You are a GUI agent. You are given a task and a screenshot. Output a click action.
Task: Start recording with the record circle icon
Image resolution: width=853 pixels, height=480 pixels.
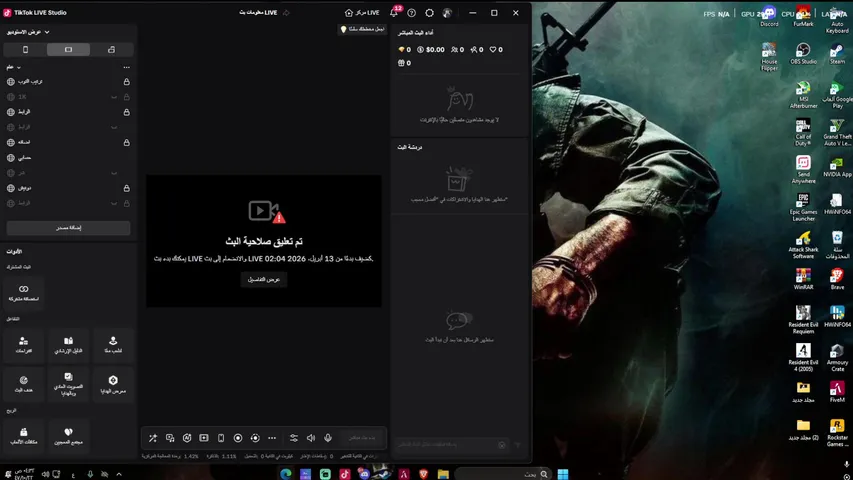238,438
